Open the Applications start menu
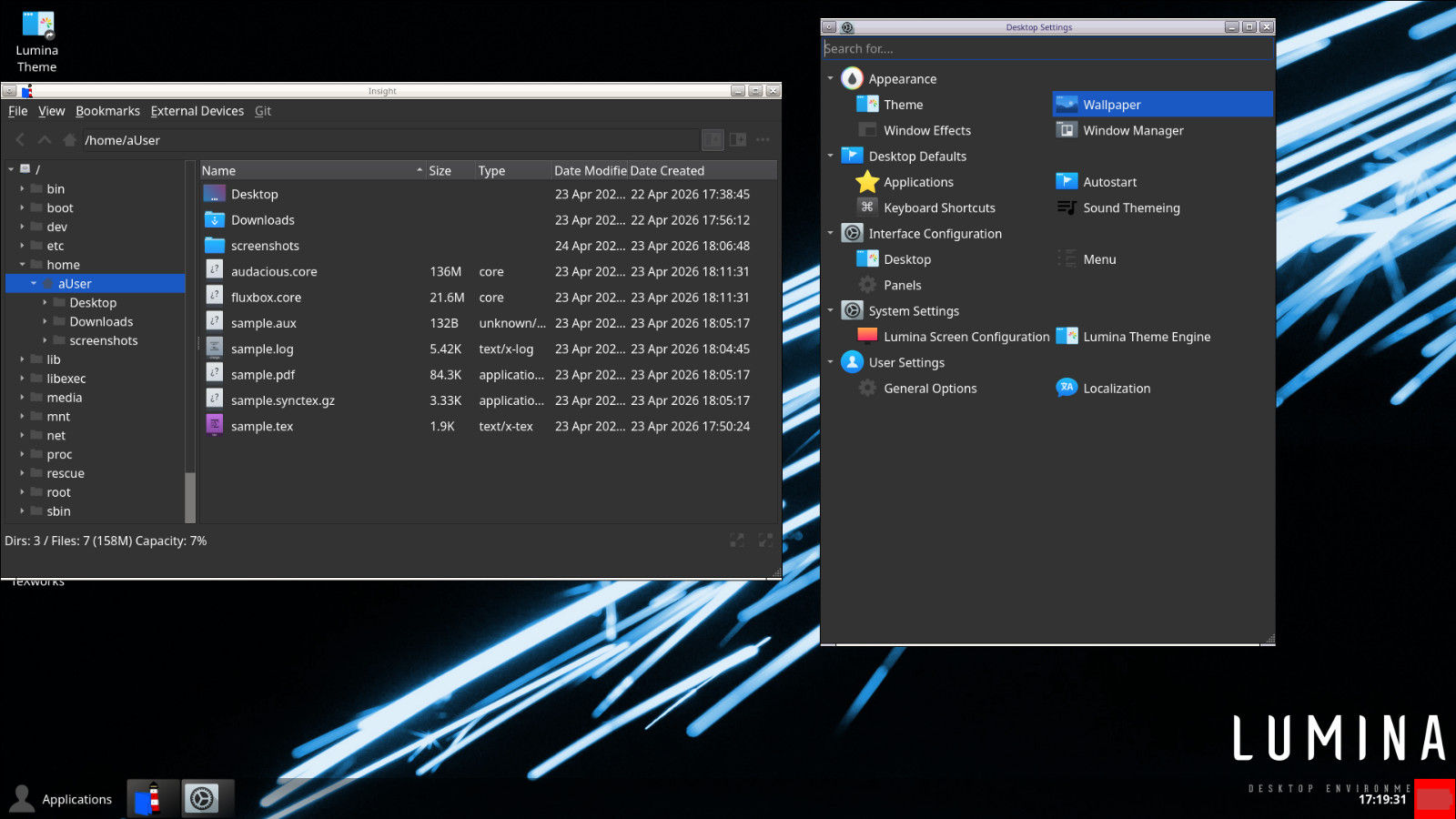 click(x=61, y=799)
